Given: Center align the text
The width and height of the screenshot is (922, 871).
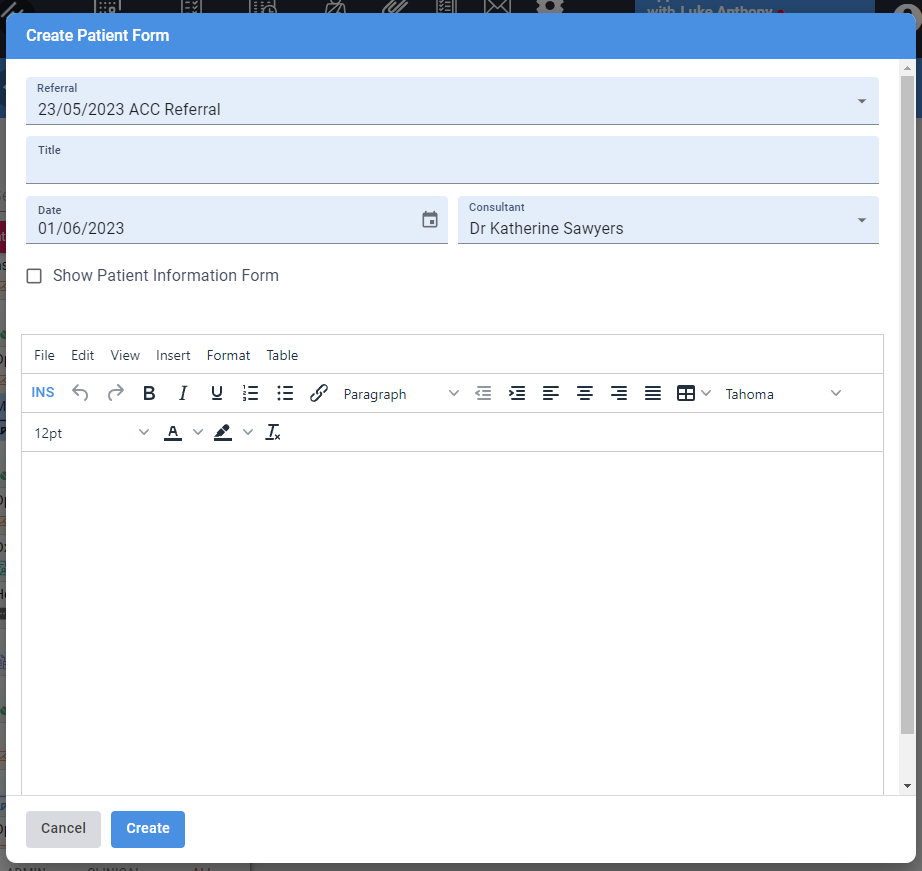Looking at the screenshot, I should point(585,394).
